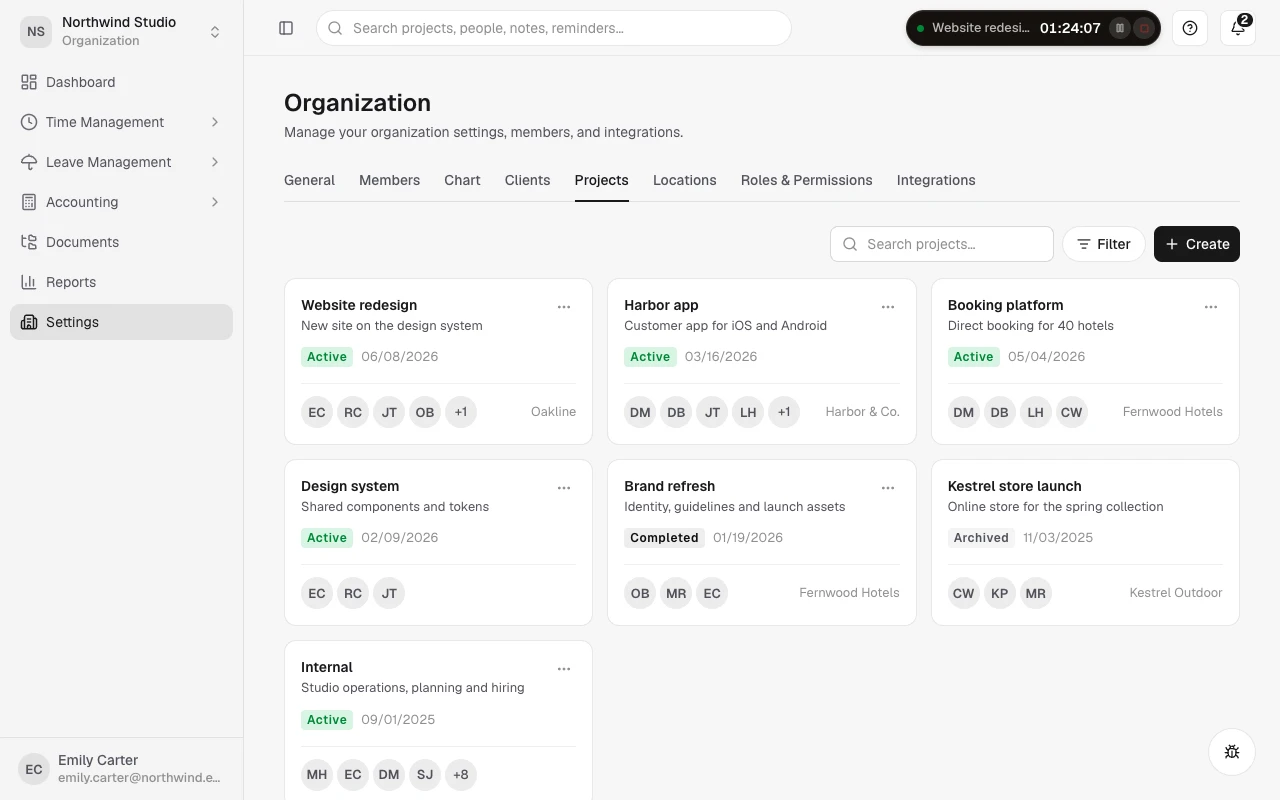Viewport: 1280px width, 800px height.
Task: Expand Accounting submenu
Action: coord(121,202)
